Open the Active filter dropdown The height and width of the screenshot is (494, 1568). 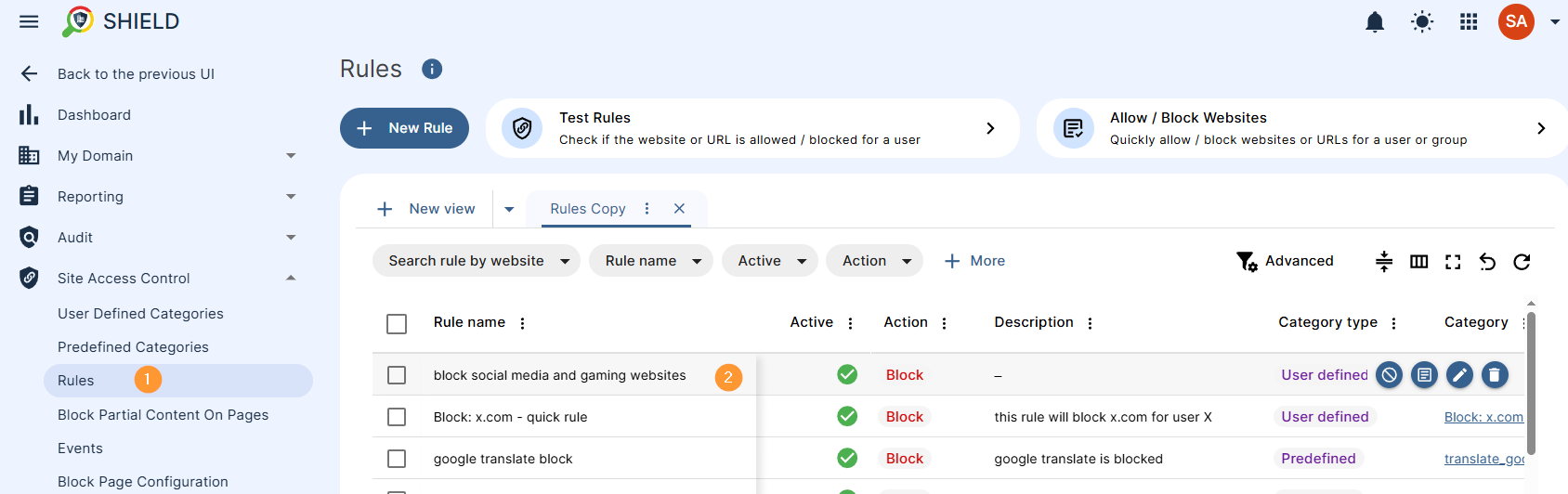click(770, 261)
